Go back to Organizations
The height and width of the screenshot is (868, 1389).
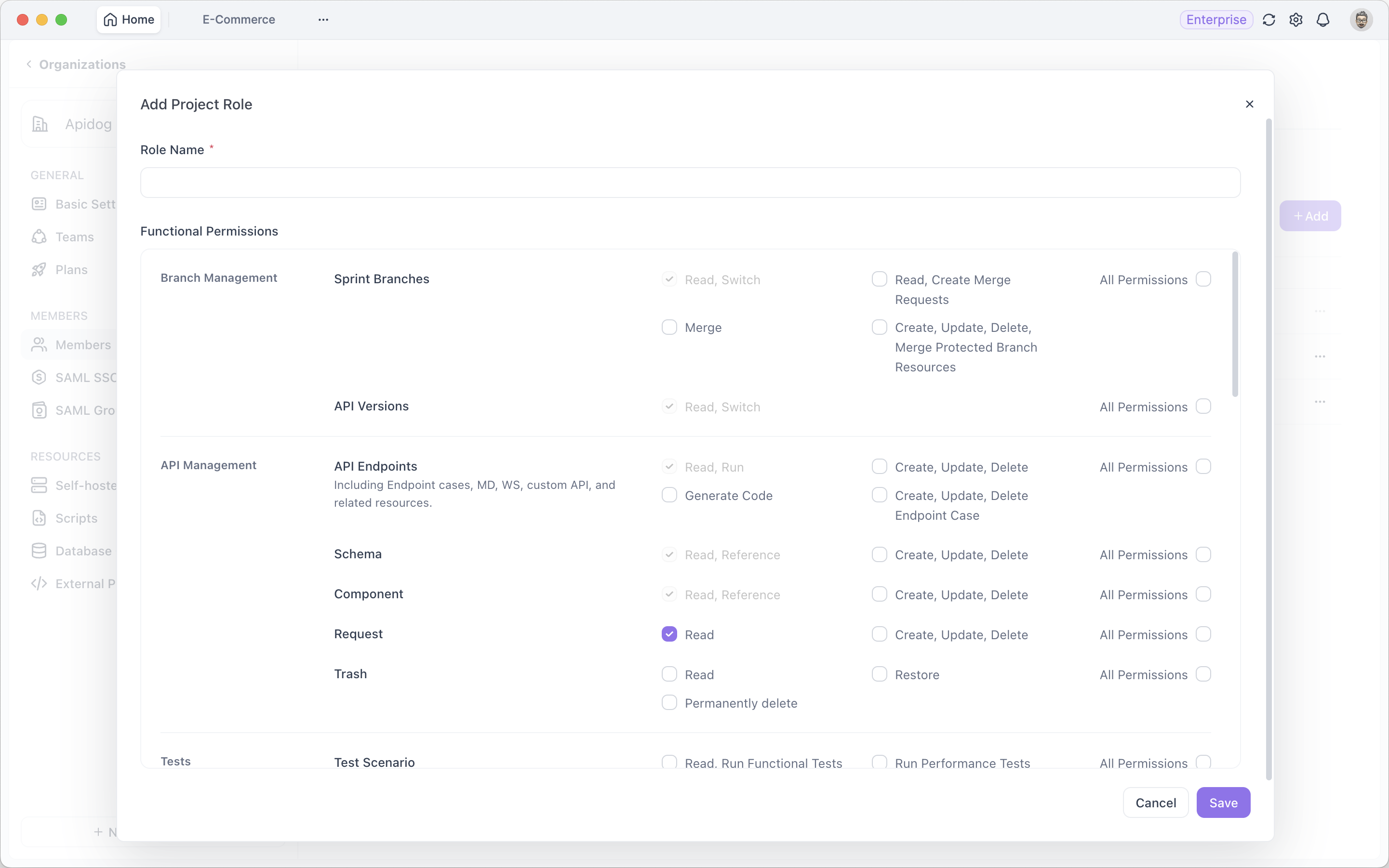76,64
